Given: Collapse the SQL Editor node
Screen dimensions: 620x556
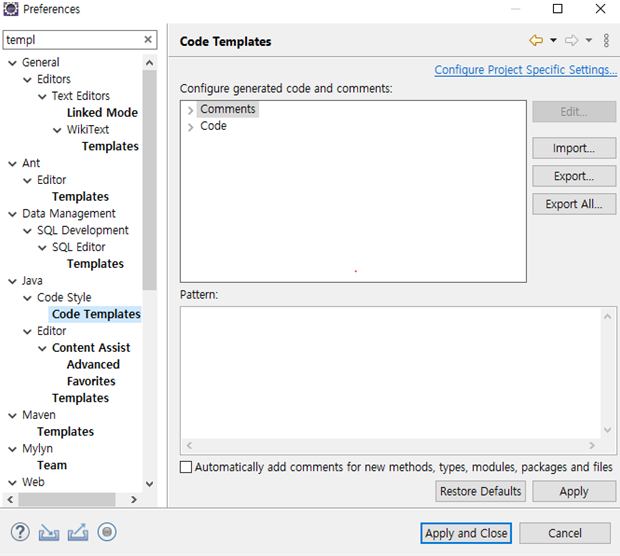Looking at the screenshot, I should 42,248.
